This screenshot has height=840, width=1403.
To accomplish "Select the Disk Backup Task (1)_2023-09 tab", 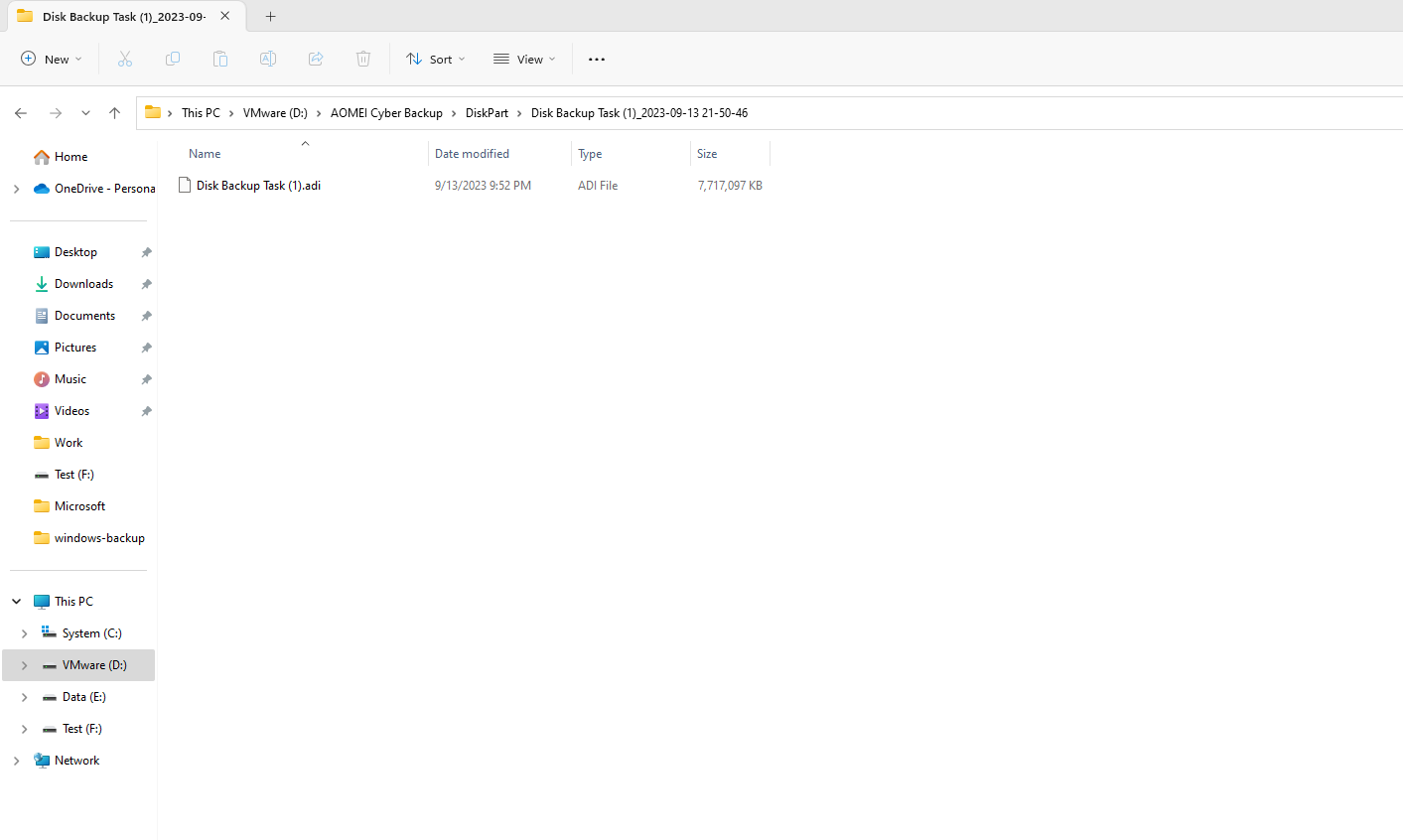I will click(x=124, y=16).
